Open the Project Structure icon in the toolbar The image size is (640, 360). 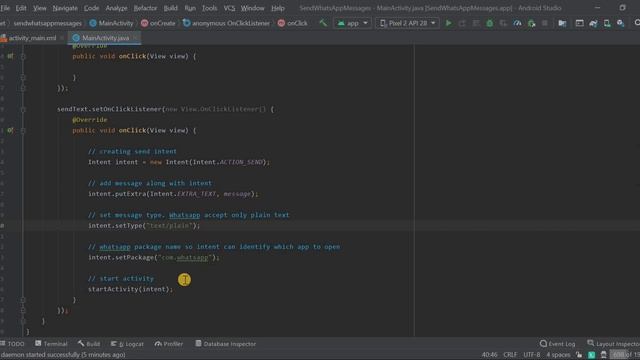(562, 23)
